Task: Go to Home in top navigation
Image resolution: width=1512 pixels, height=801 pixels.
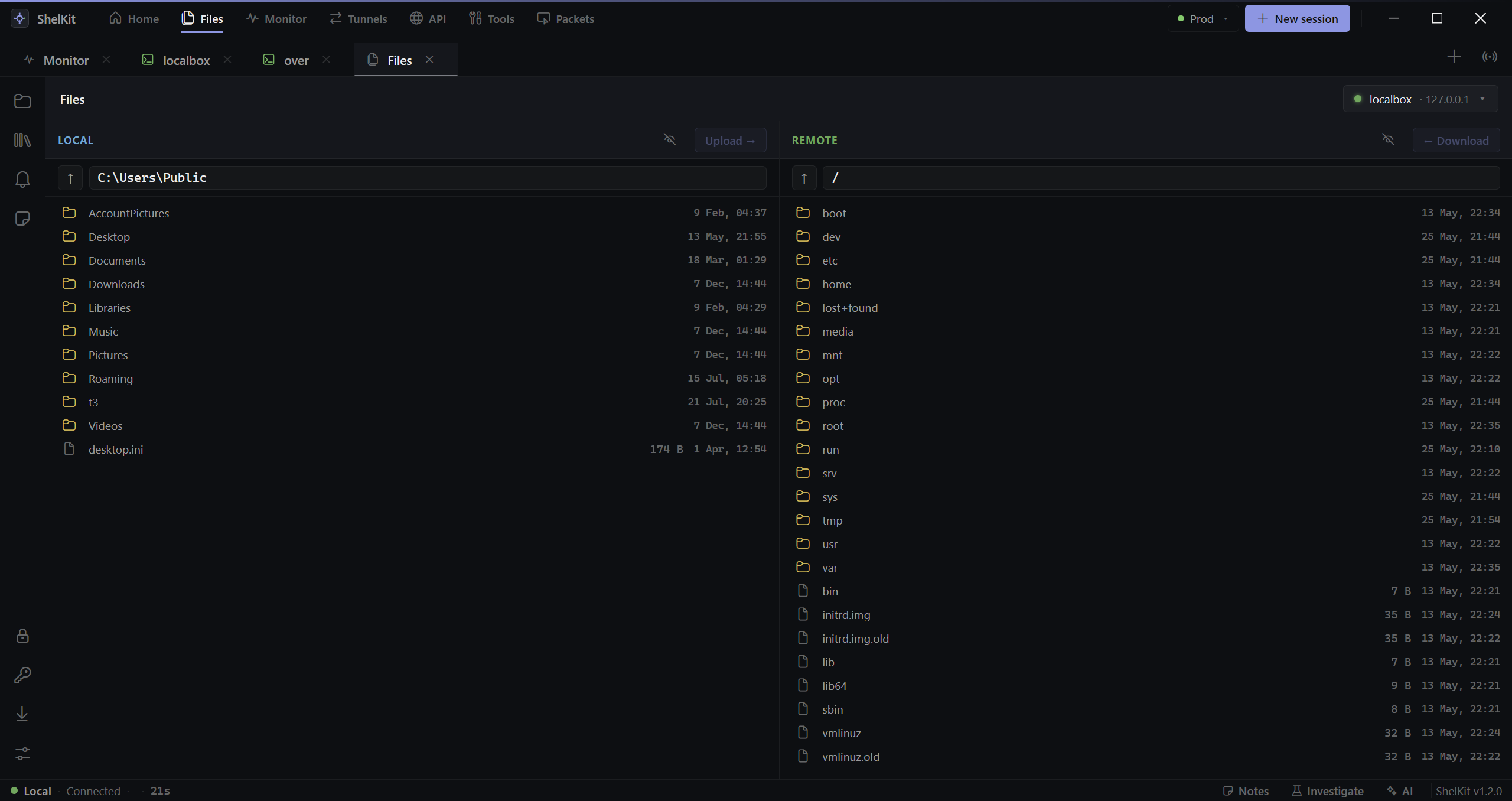Action: [x=134, y=19]
